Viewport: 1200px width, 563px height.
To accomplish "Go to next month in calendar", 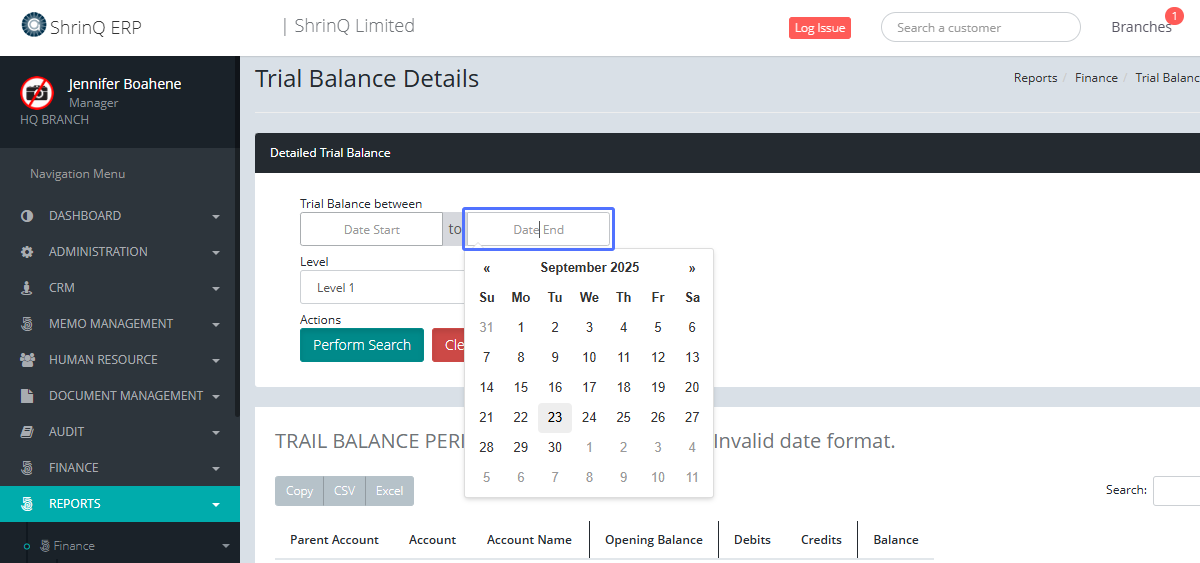I will pos(692,268).
